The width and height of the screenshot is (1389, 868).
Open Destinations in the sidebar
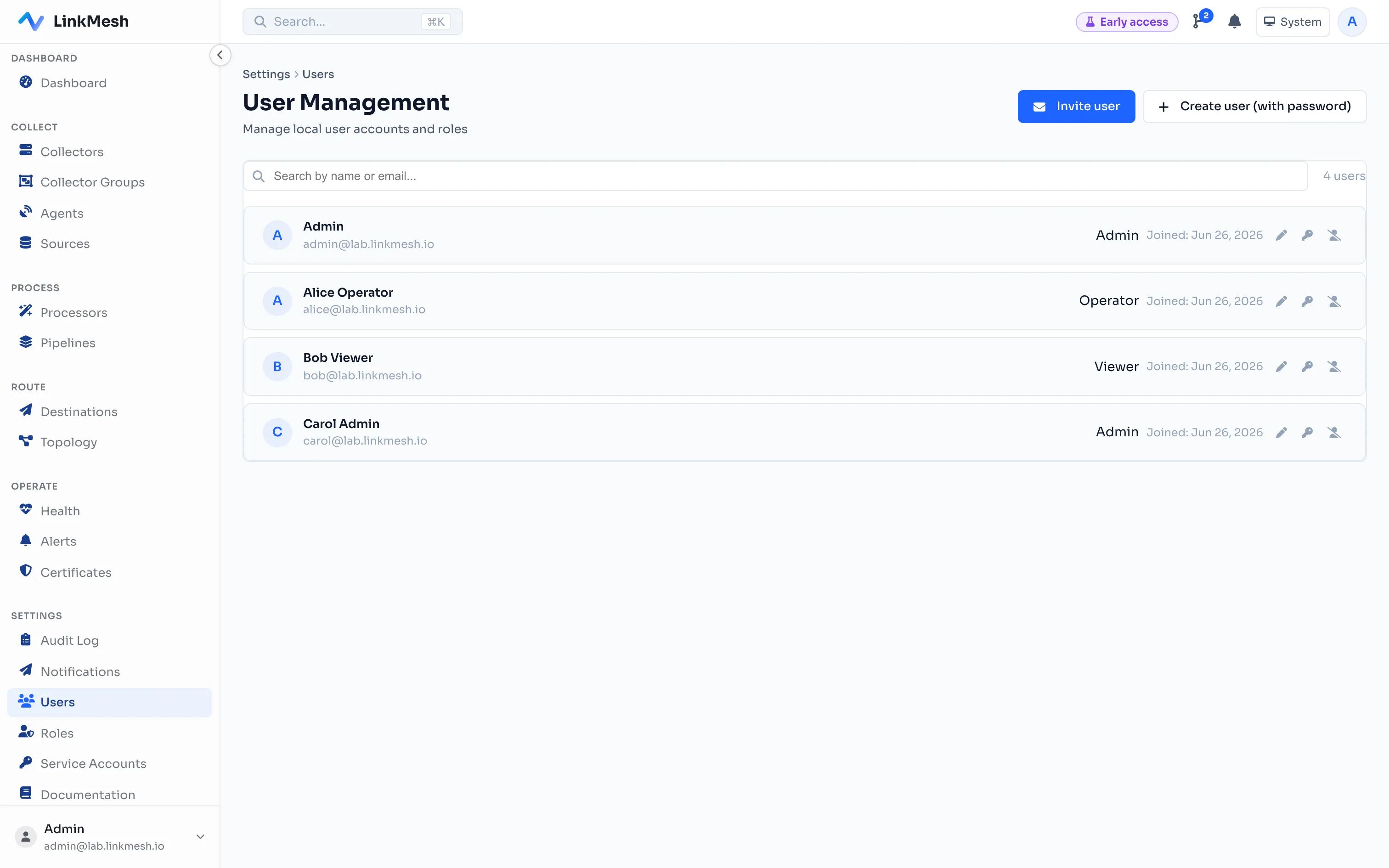coord(109,411)
